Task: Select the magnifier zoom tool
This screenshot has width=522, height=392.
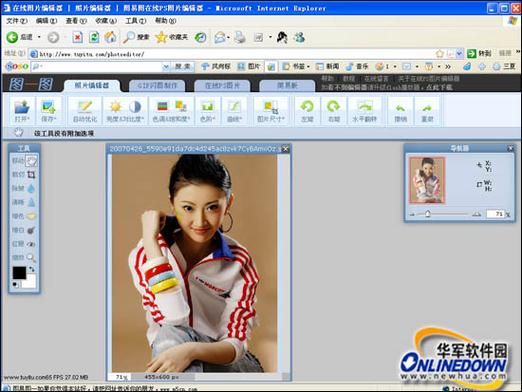Action: [31, 258]
